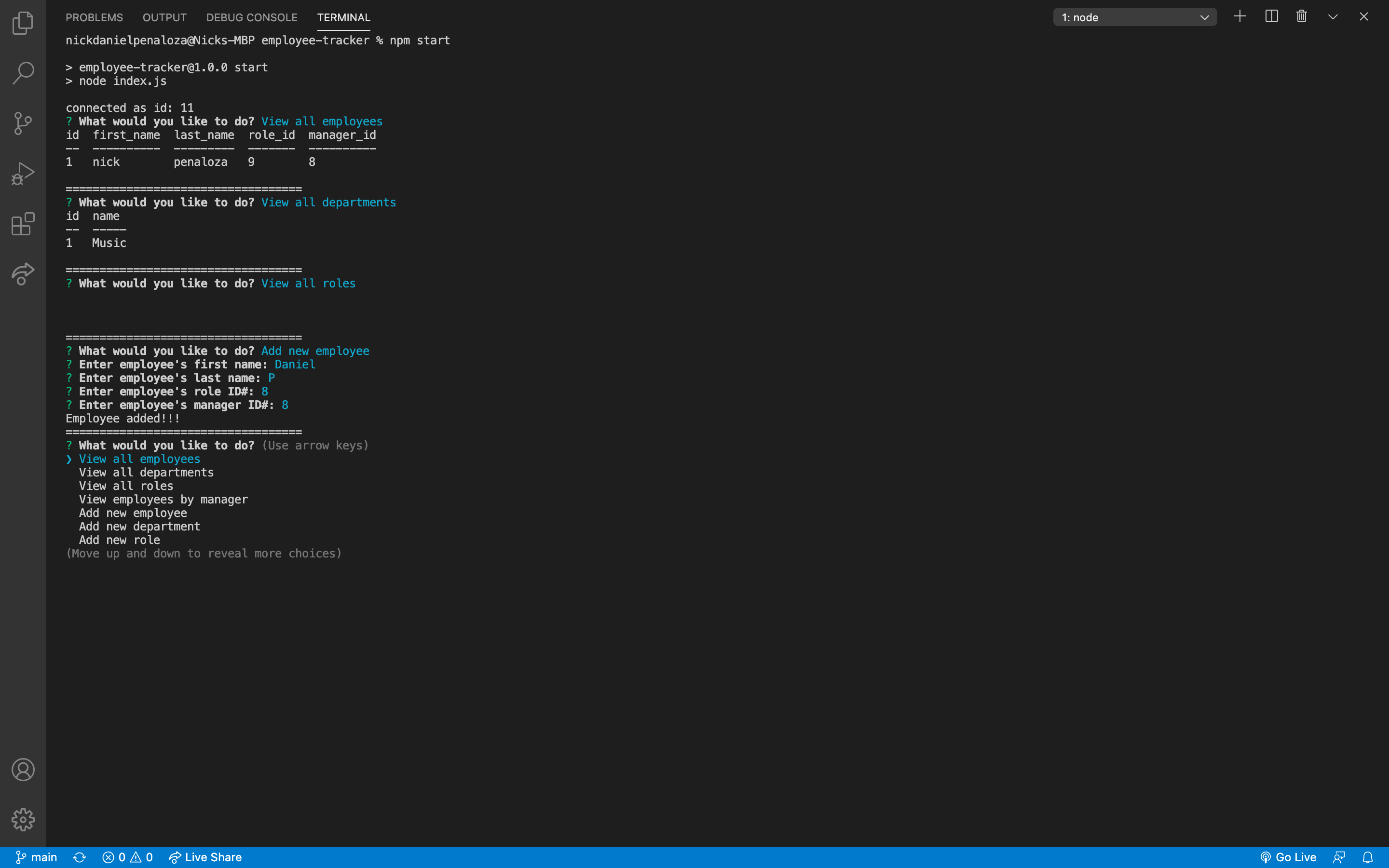
Task: Select 'Add new role' option
Action: coord(120,540)
